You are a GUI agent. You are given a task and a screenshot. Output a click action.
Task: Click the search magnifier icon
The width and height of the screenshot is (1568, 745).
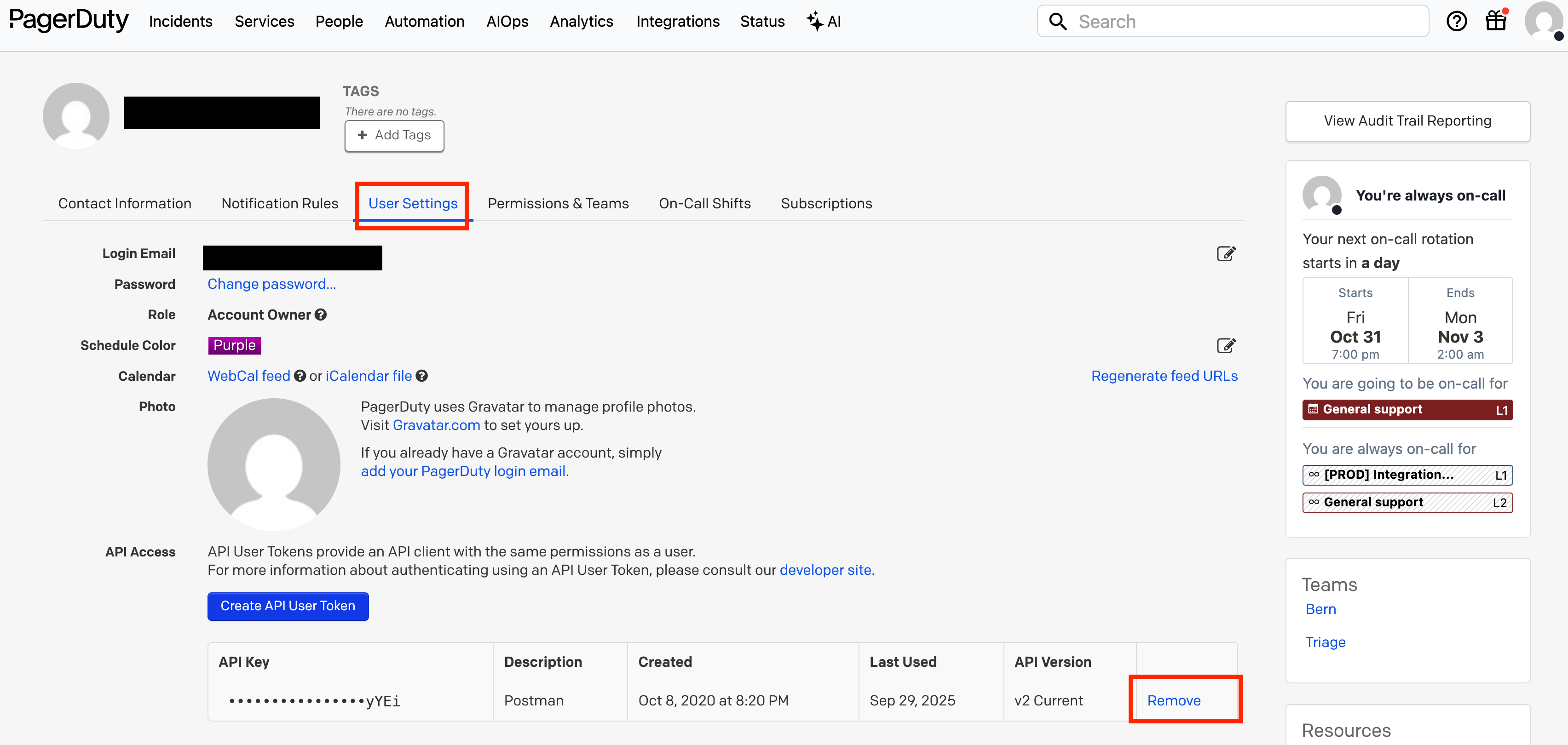click(1058, 22)
